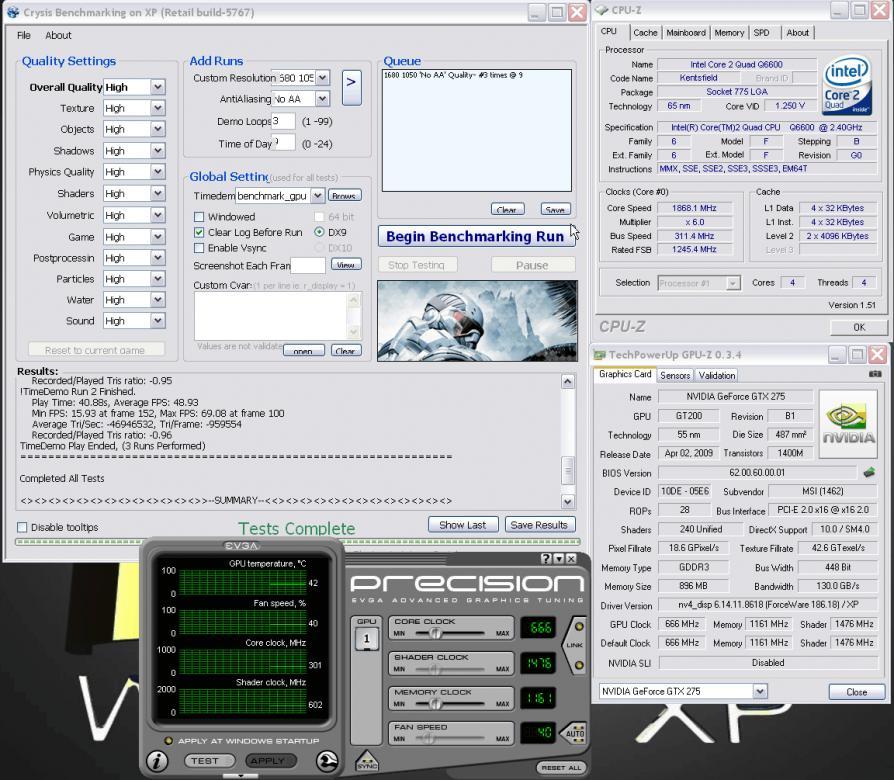The width and height of the screenshot is (894, 780).
Task: Toggle AUTO fan speed in Precision
Action: 575,733
